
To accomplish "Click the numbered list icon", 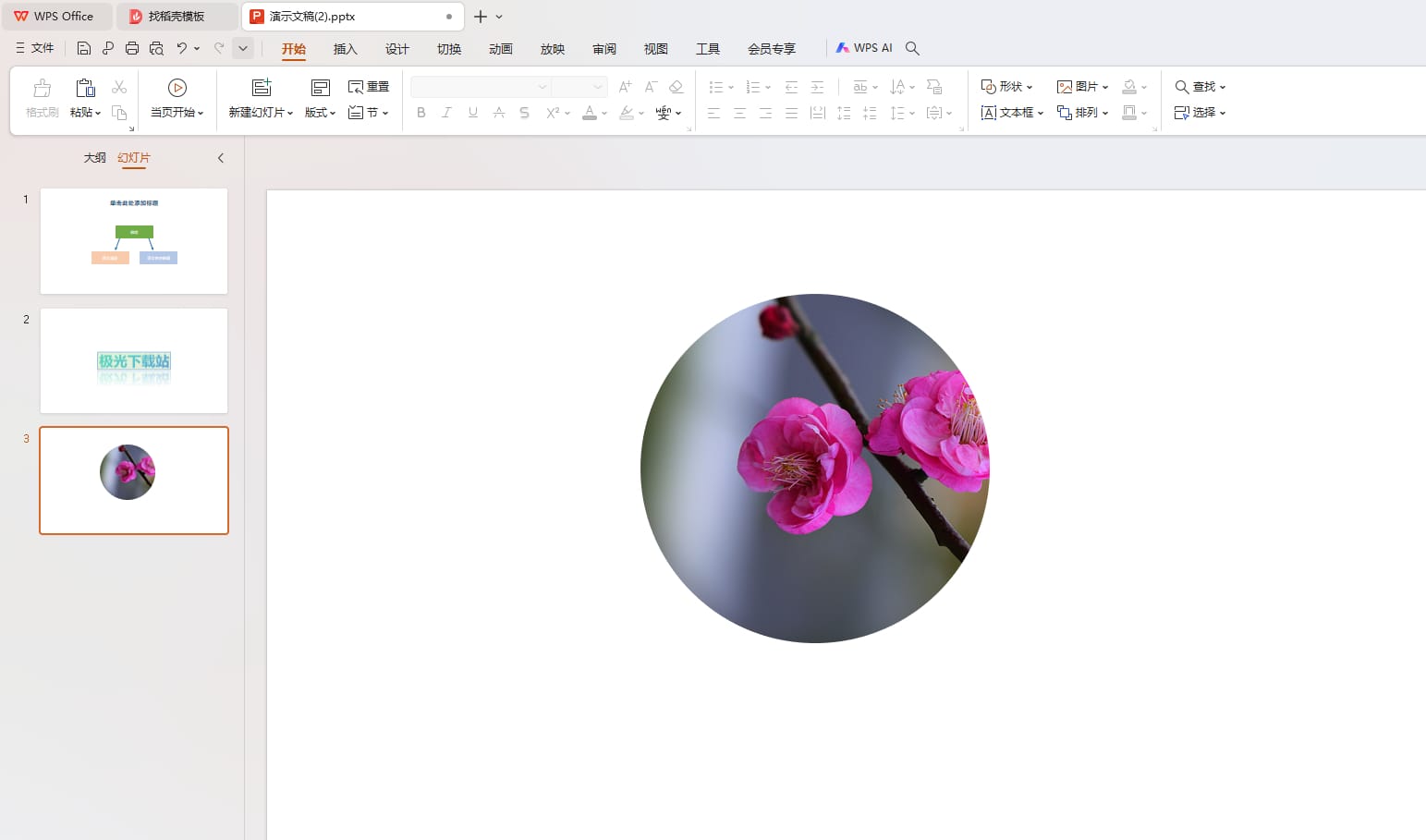I will (x=753, y=87).
